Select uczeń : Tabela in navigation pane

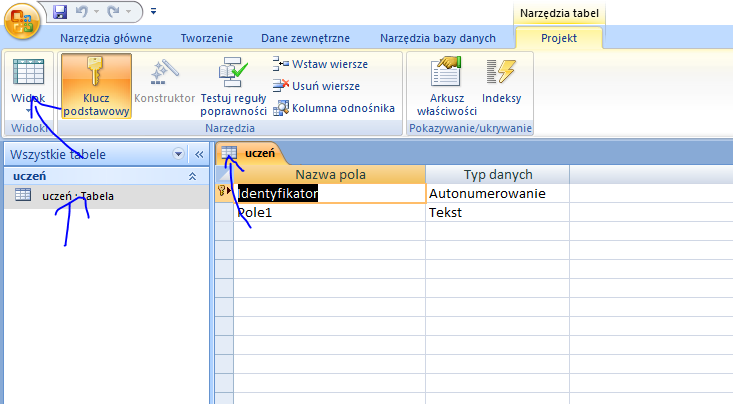click(77, 196)
